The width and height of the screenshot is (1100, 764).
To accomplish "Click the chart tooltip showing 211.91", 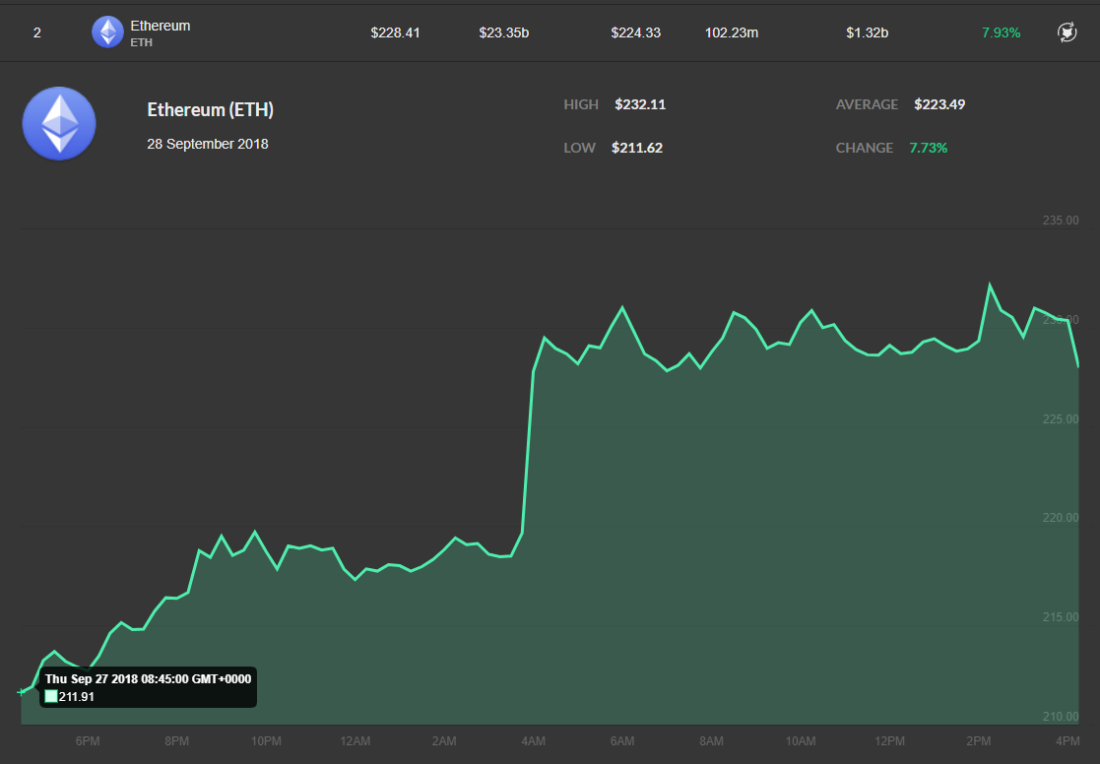I will click(148, 688).
